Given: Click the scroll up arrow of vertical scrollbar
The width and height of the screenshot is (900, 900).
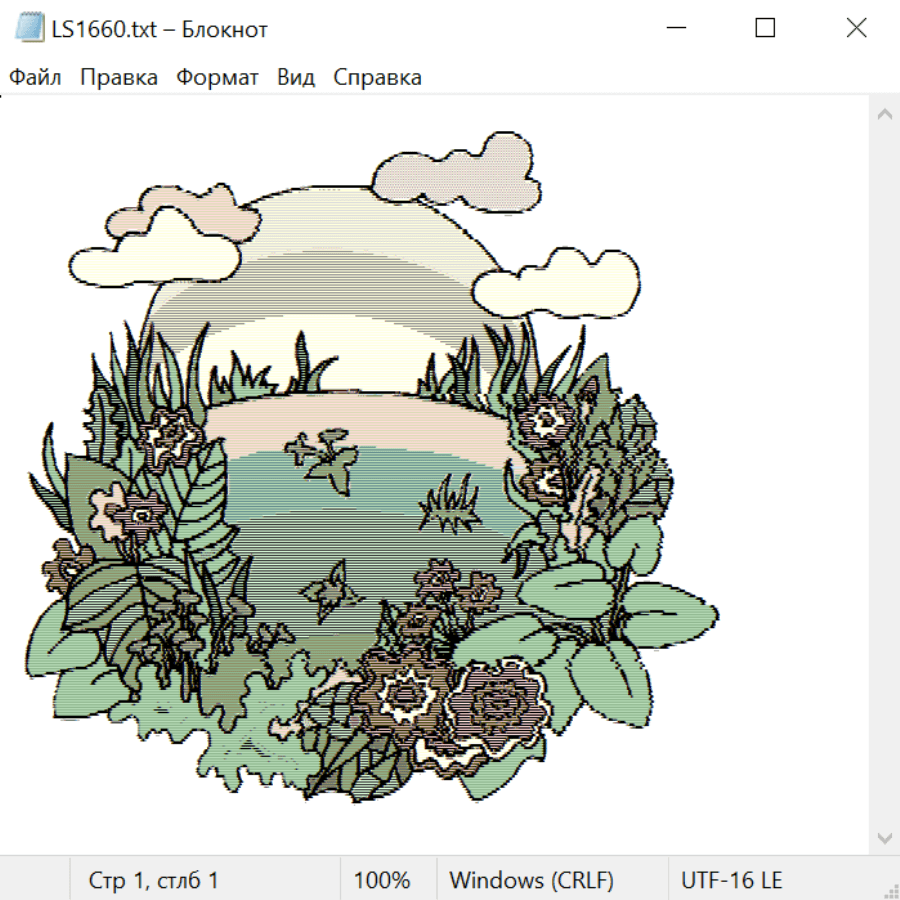Looking at the screenshot, I should pos(884,114).
